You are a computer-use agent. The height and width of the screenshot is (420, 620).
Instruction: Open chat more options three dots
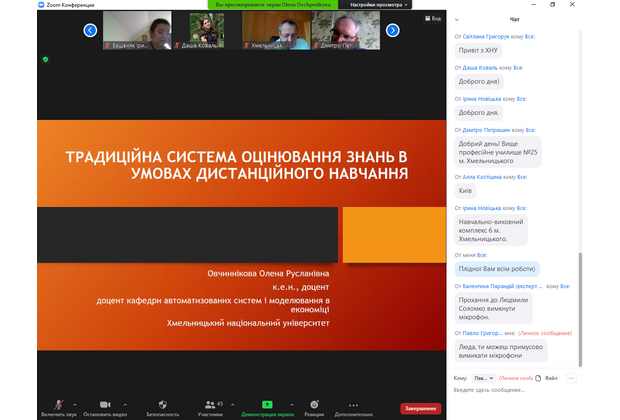point(572,378)
